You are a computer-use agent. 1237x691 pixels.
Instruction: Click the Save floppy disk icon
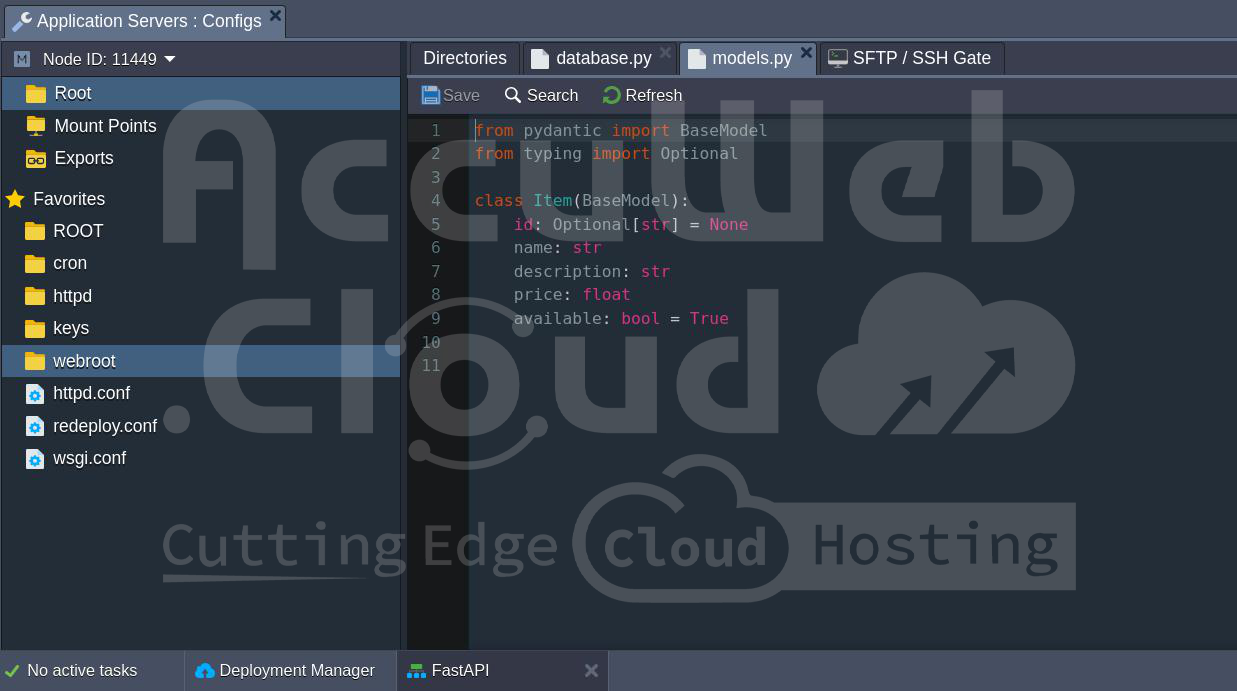(431, 95)
